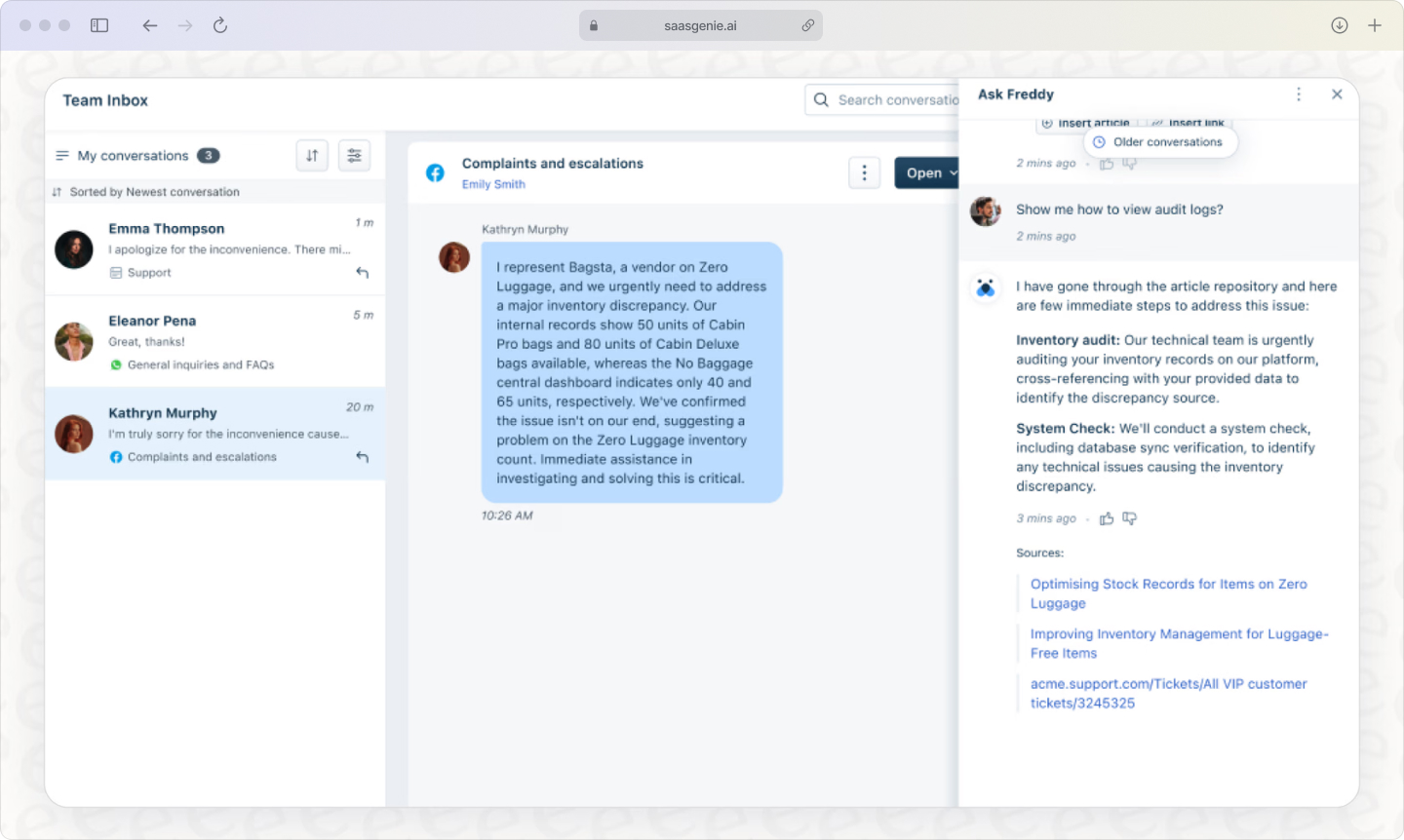
Task: Give thumbs up on Freddy's latest response
Action: coord(1107,518)
